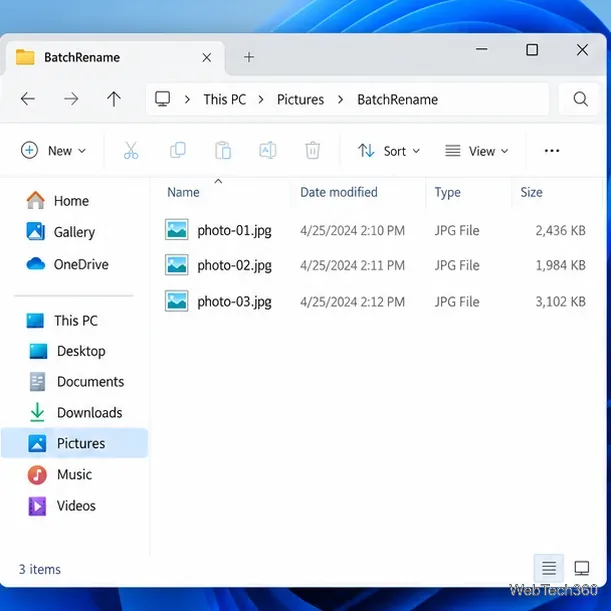Screen dimensions: 611x611
Task: Select file name photo-03.jpg
Action: 234,302
